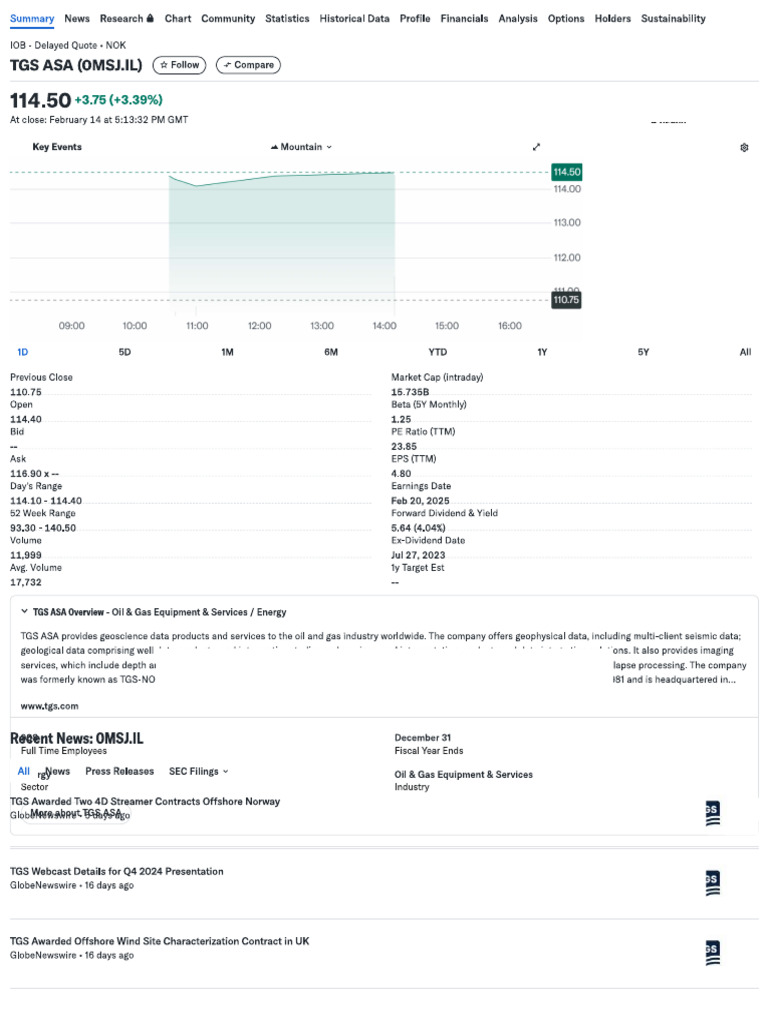Click the lock icon beside Research
Screen dimensions: 768x1024
click(150, 18)
